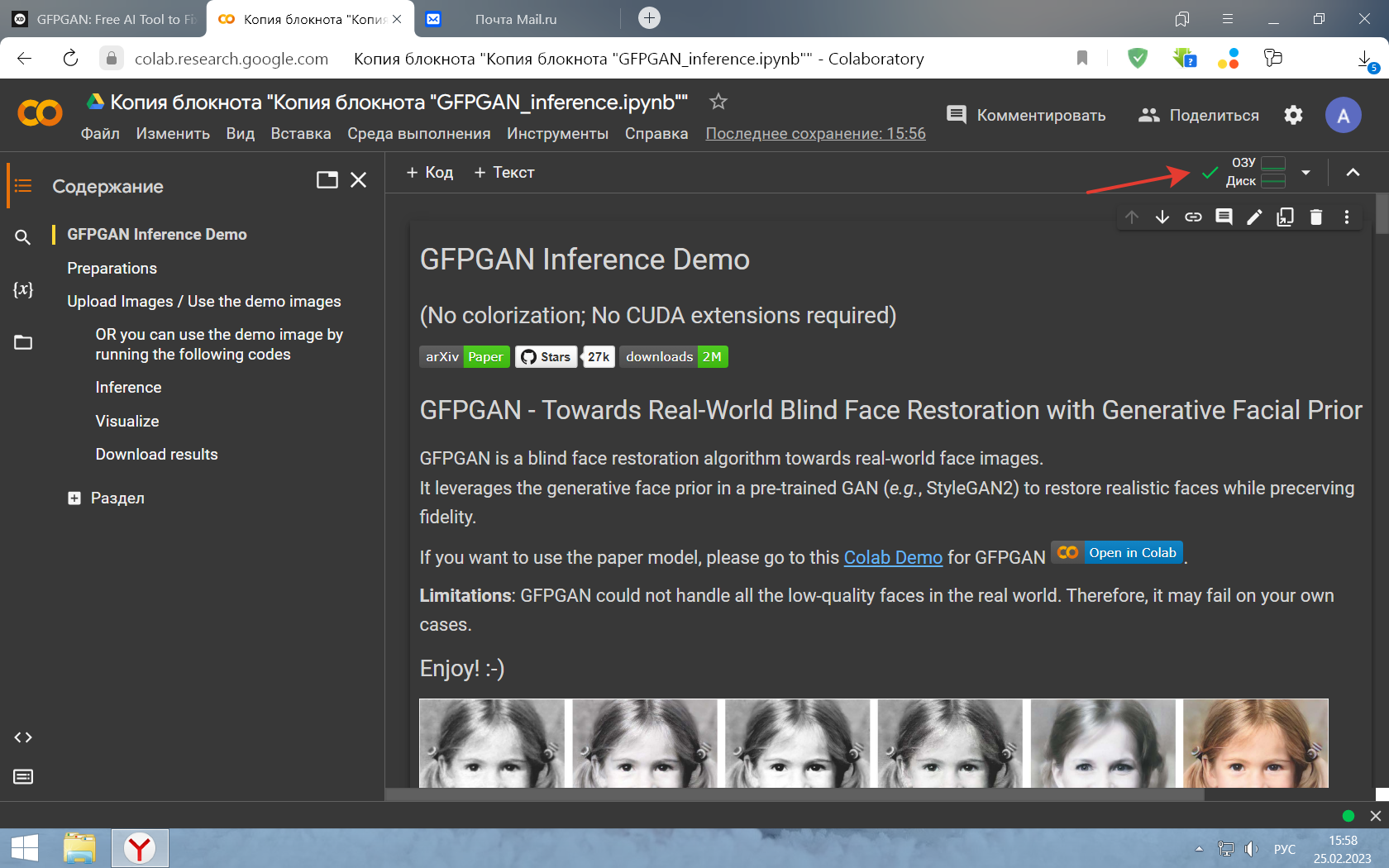Switch to Почта Mail.ru browser tab
The image size is (1389, 868).
point(516,19)
